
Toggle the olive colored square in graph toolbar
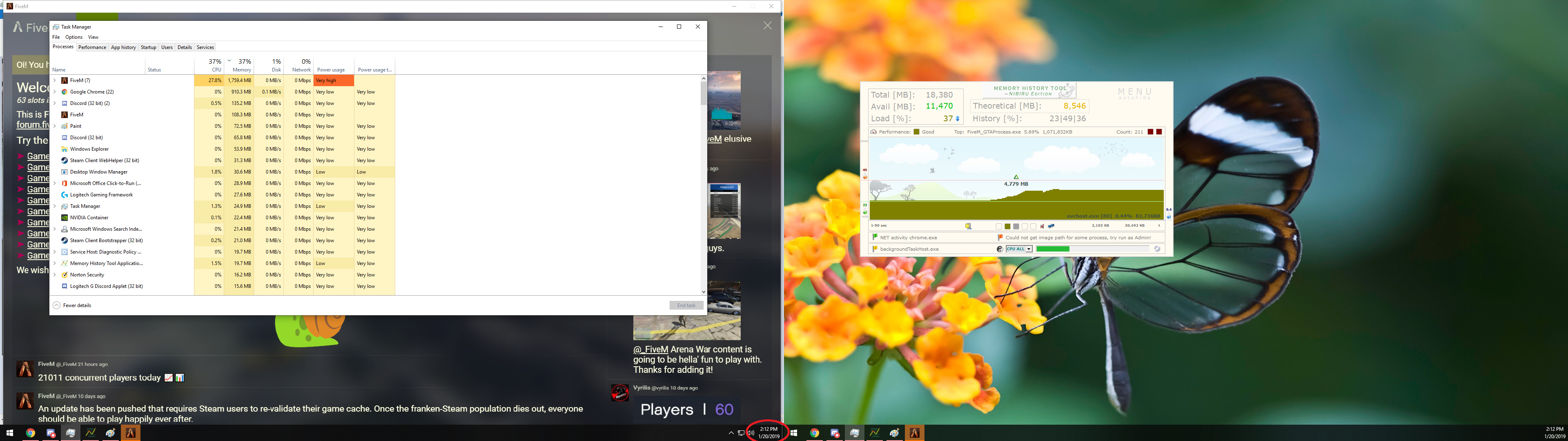1007,226
